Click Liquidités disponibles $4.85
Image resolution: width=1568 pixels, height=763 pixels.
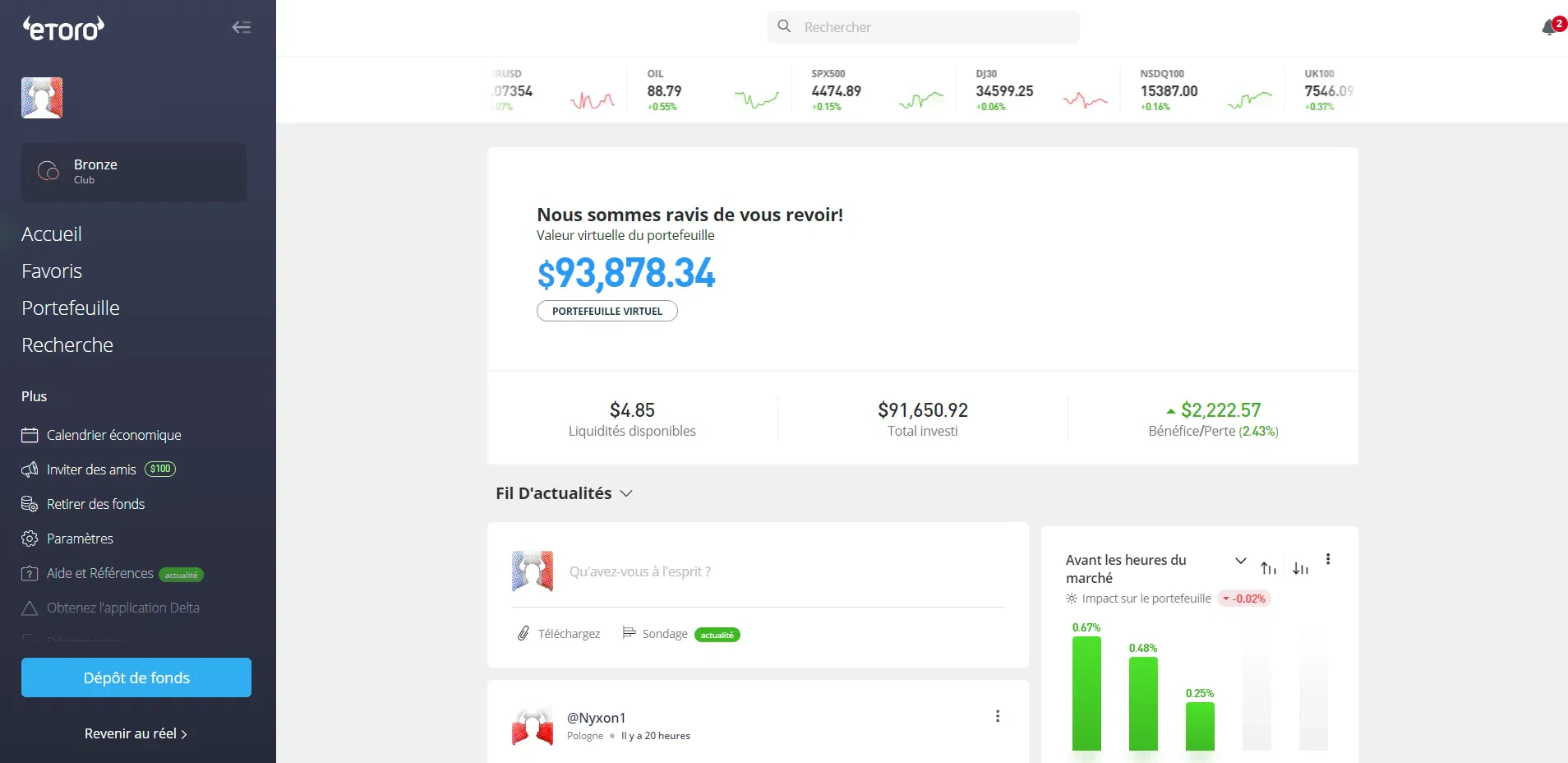632,419
